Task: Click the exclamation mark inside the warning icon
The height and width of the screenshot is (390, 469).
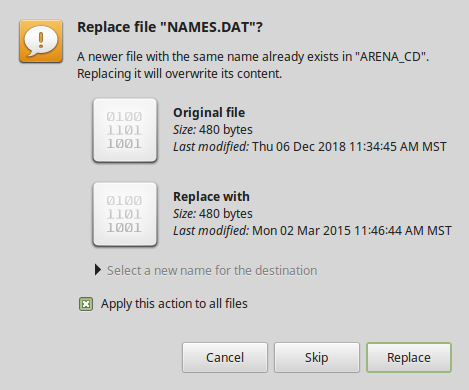Action: pos(41,40)
